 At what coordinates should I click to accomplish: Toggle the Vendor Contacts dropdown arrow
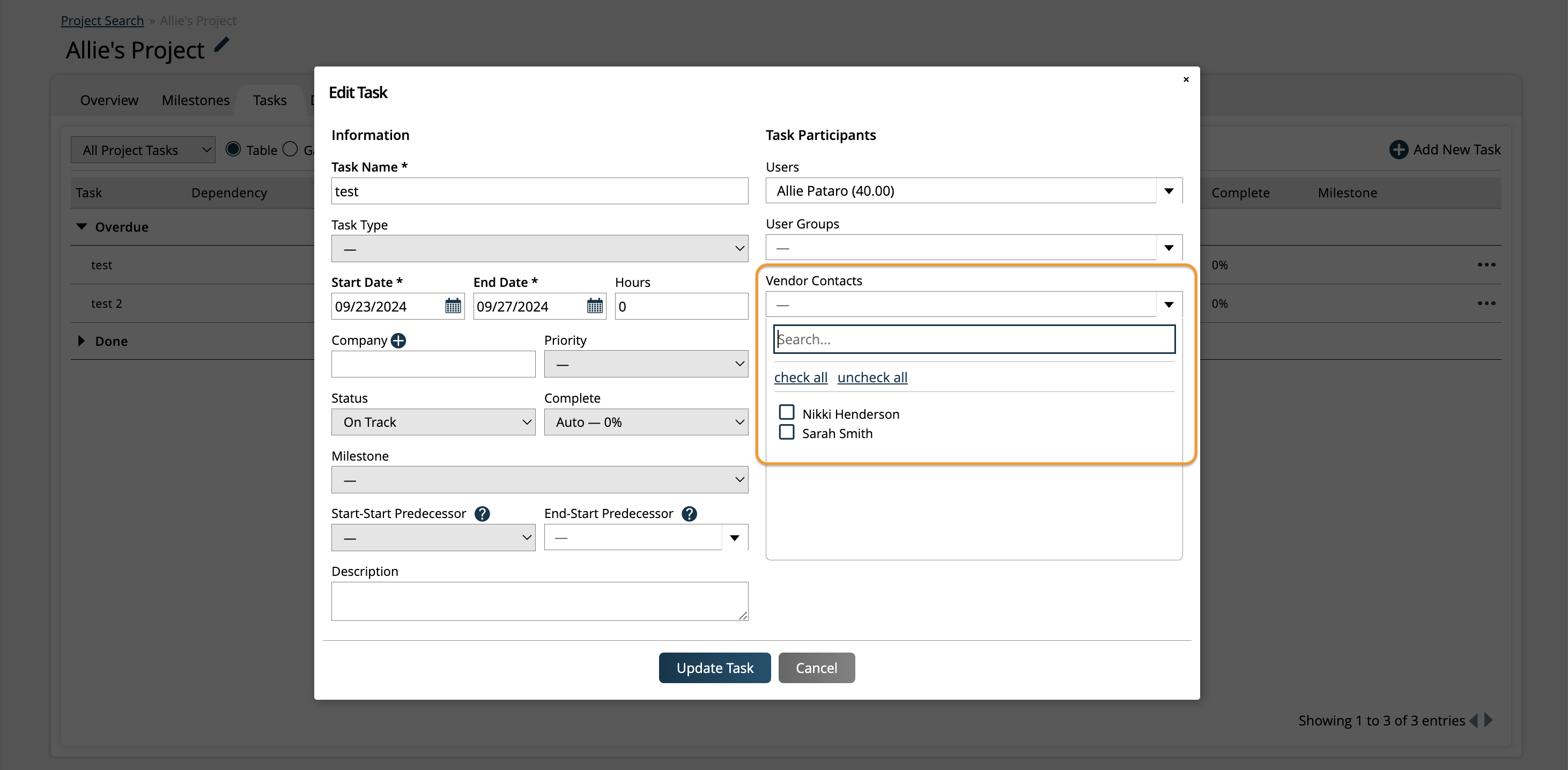pos(1168,305)
